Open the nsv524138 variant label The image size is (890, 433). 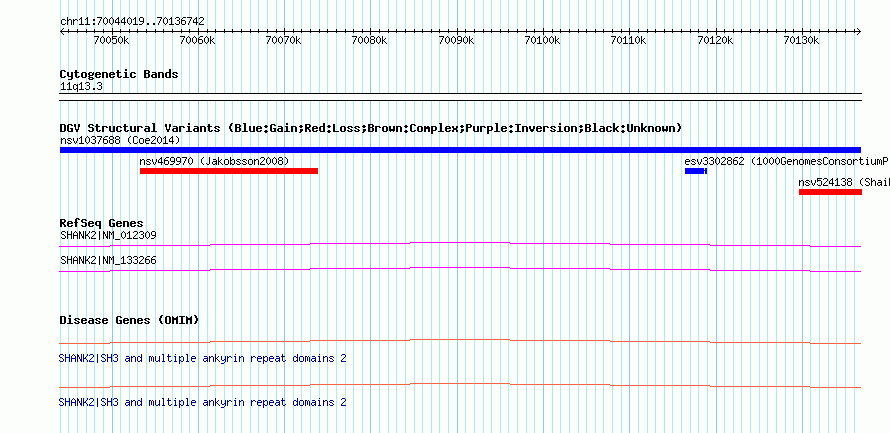pyautogui.click(x=844, y=183)
